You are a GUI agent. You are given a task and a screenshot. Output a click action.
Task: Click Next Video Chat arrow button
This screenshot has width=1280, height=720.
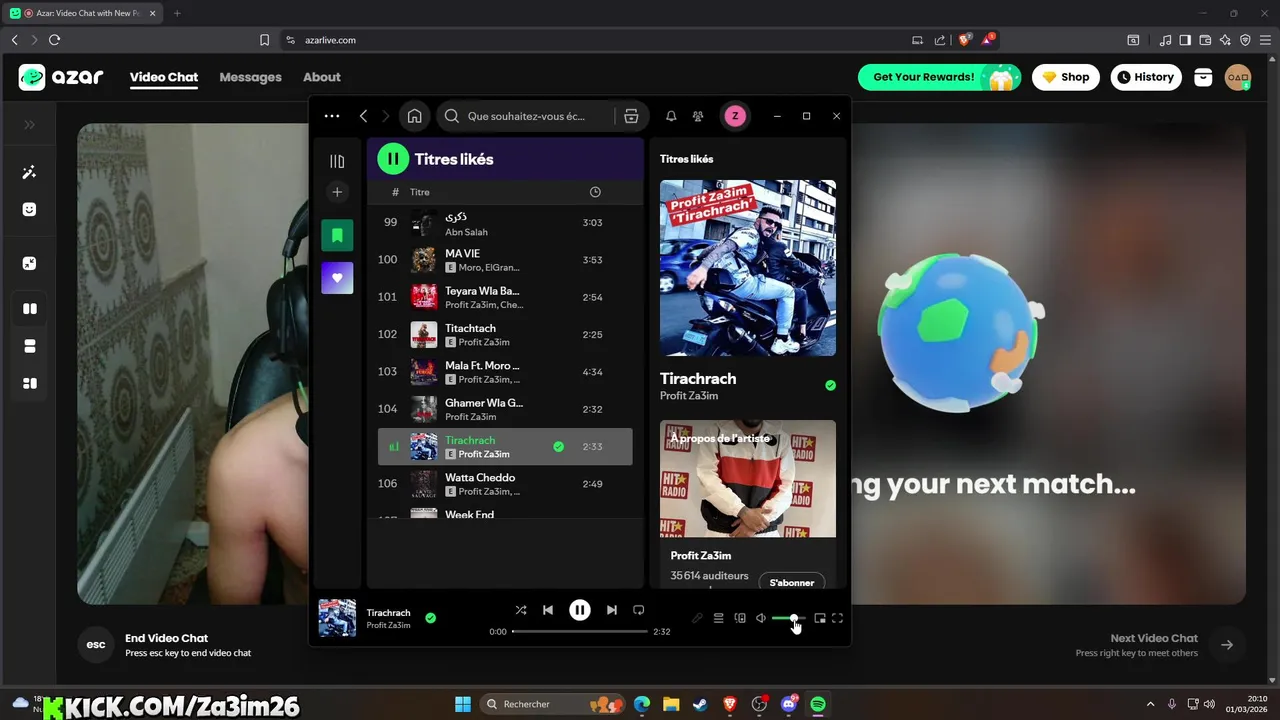coord(1227,645)
